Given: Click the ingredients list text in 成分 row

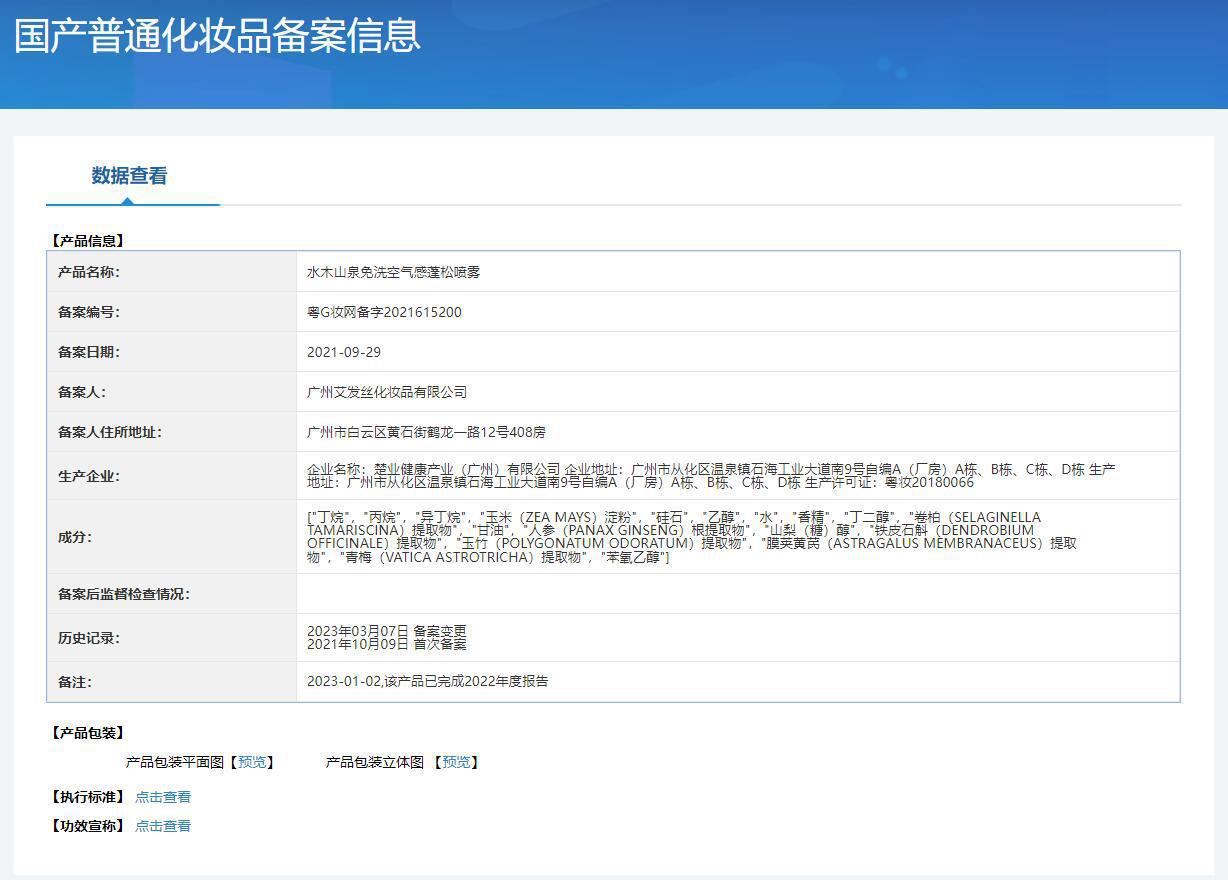Looking at the screenshot, I should [x=690, y=537].
